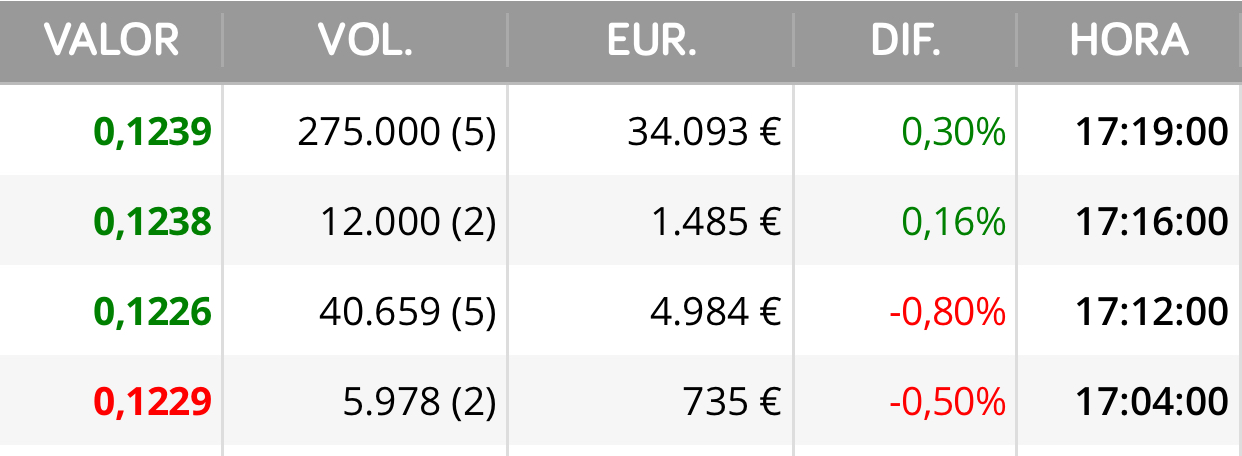The height and width of the screenshot is (456, 1242).
Task: Select the EUR. column header
Action: (x=651, y=41)
